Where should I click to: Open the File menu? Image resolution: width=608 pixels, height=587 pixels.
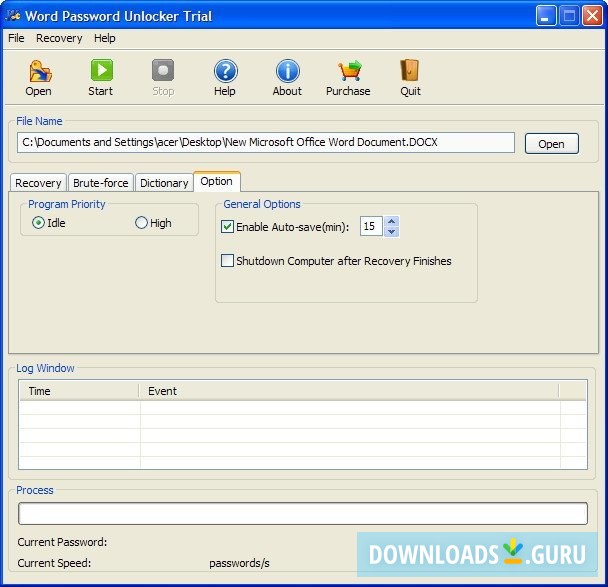(16, 38)
